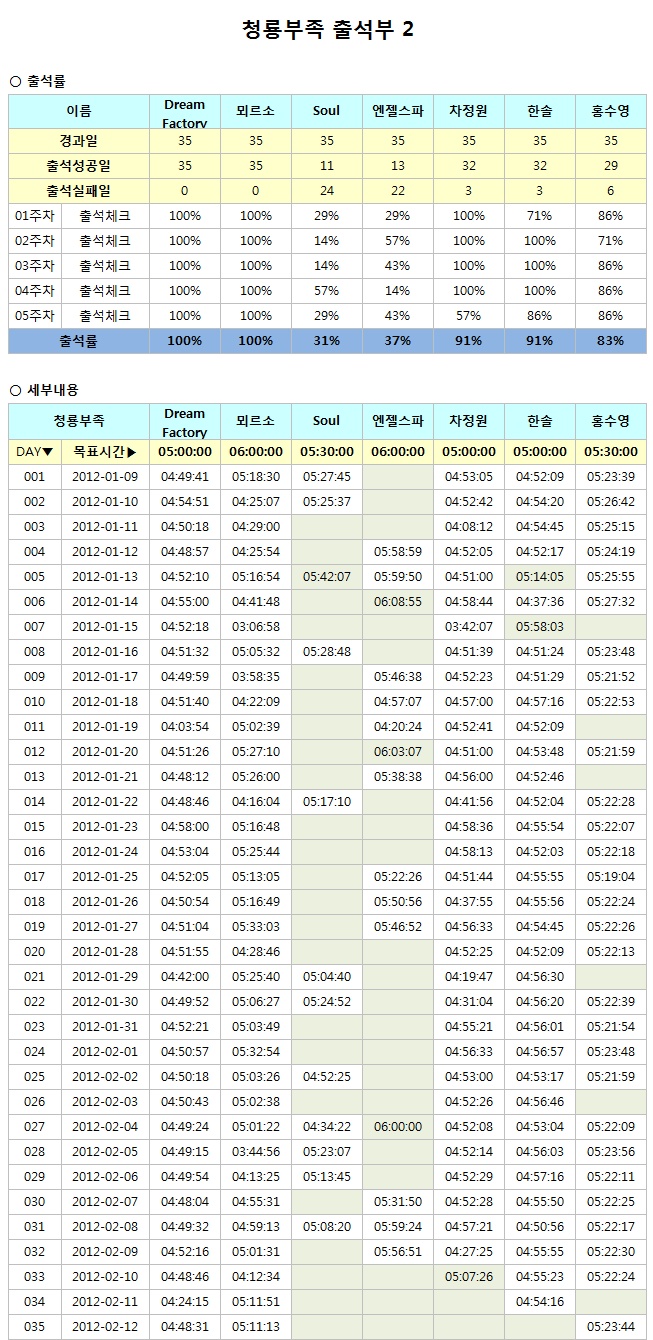Click the 31% total attendance cell
This screenshot has width=653, height=1340.
point(326,341)
